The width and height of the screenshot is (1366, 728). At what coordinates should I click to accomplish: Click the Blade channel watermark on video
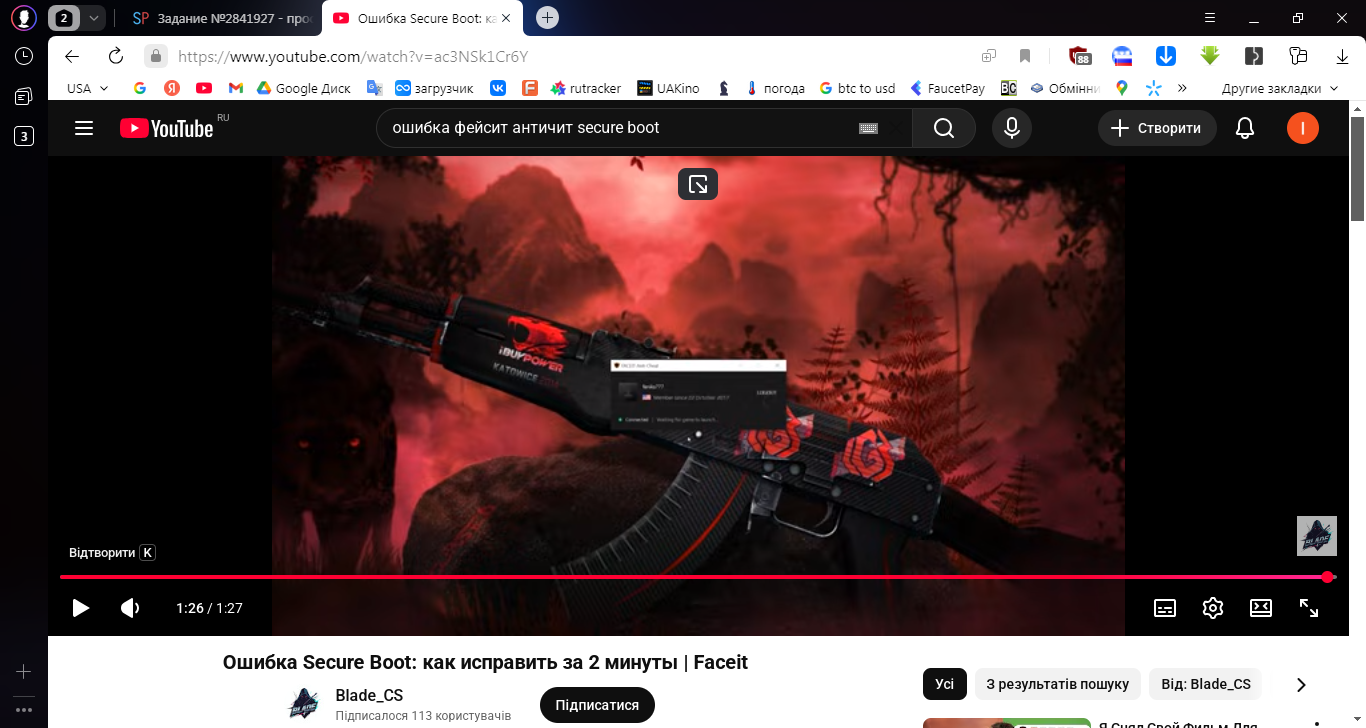pos(1317,536)
